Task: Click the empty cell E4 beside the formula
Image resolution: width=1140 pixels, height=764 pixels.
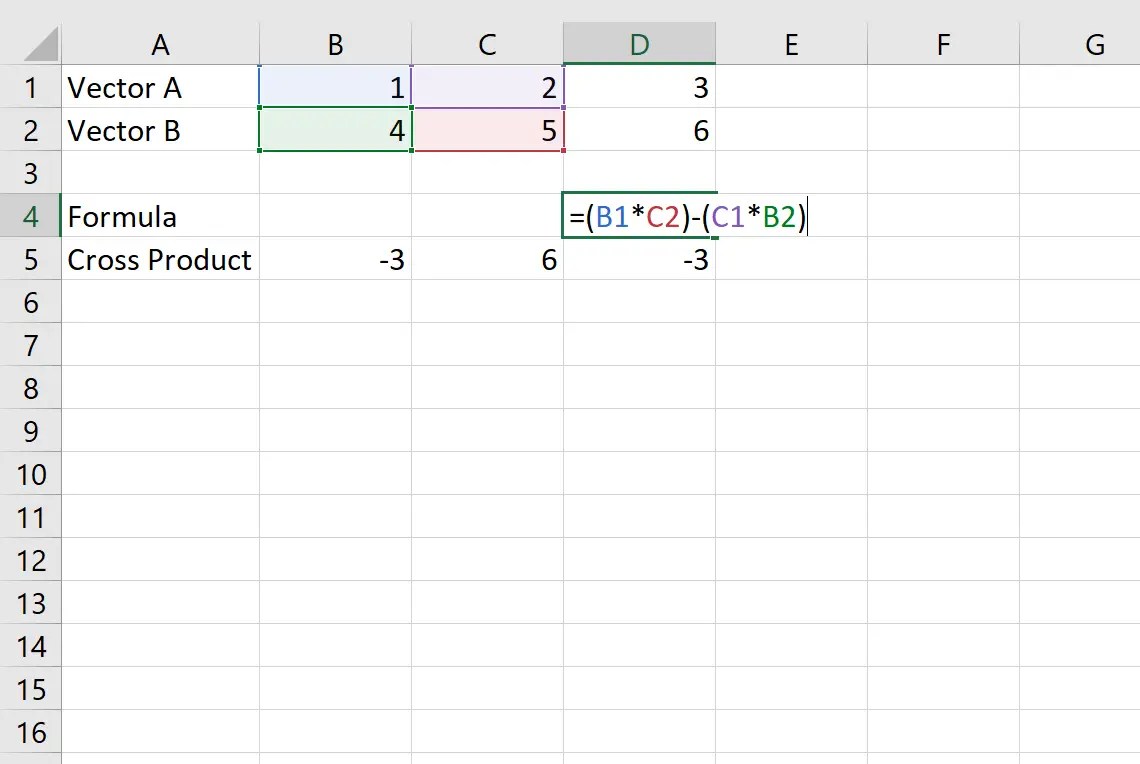Action: (x=791, y=217)
